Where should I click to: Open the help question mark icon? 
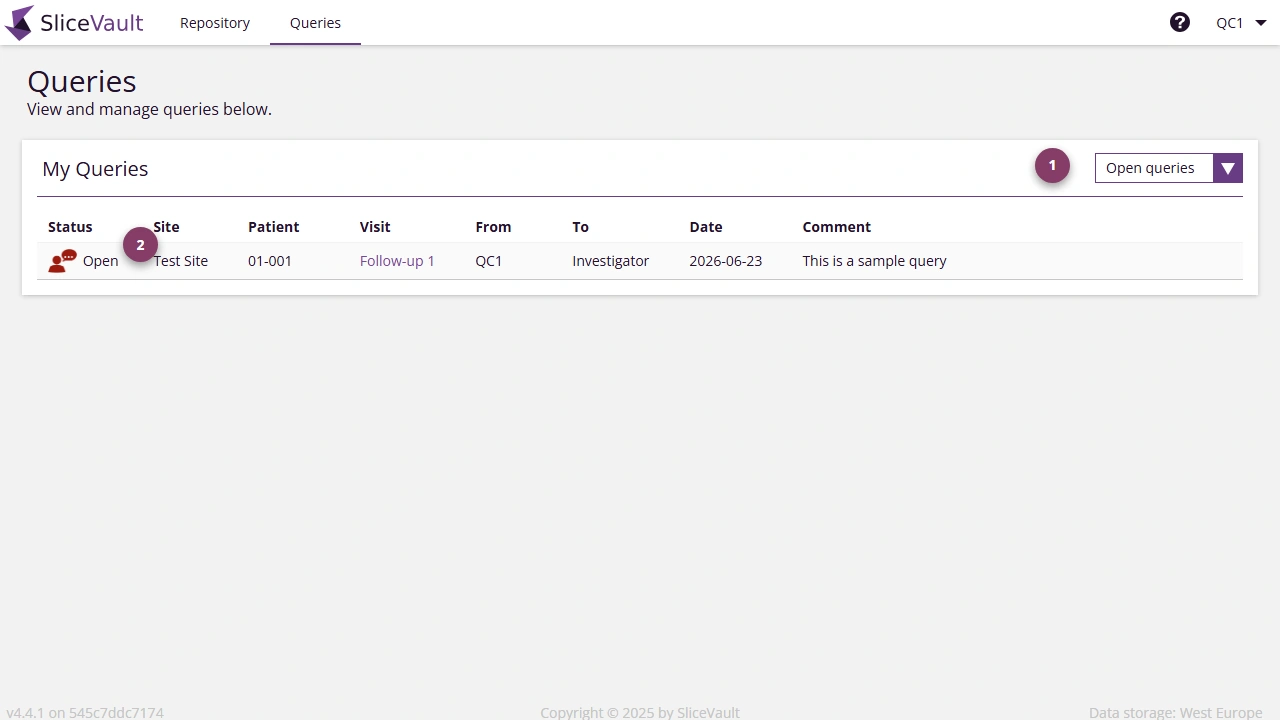(1180, 22)
